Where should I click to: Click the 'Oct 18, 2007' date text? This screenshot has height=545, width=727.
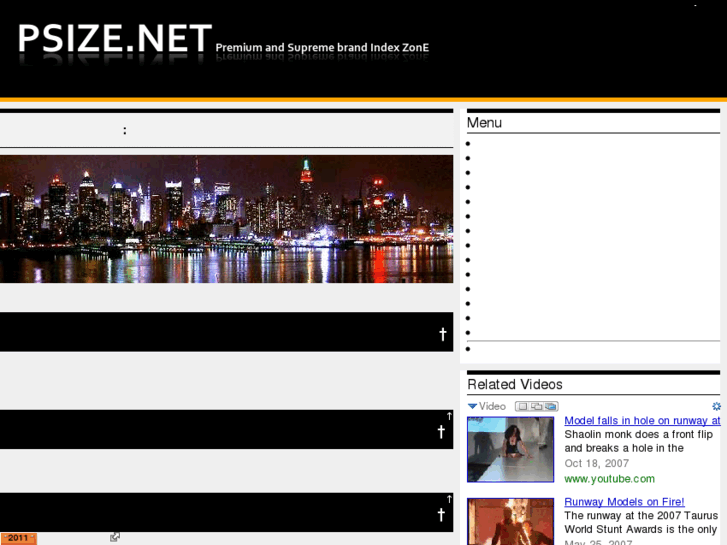point(596,463)
